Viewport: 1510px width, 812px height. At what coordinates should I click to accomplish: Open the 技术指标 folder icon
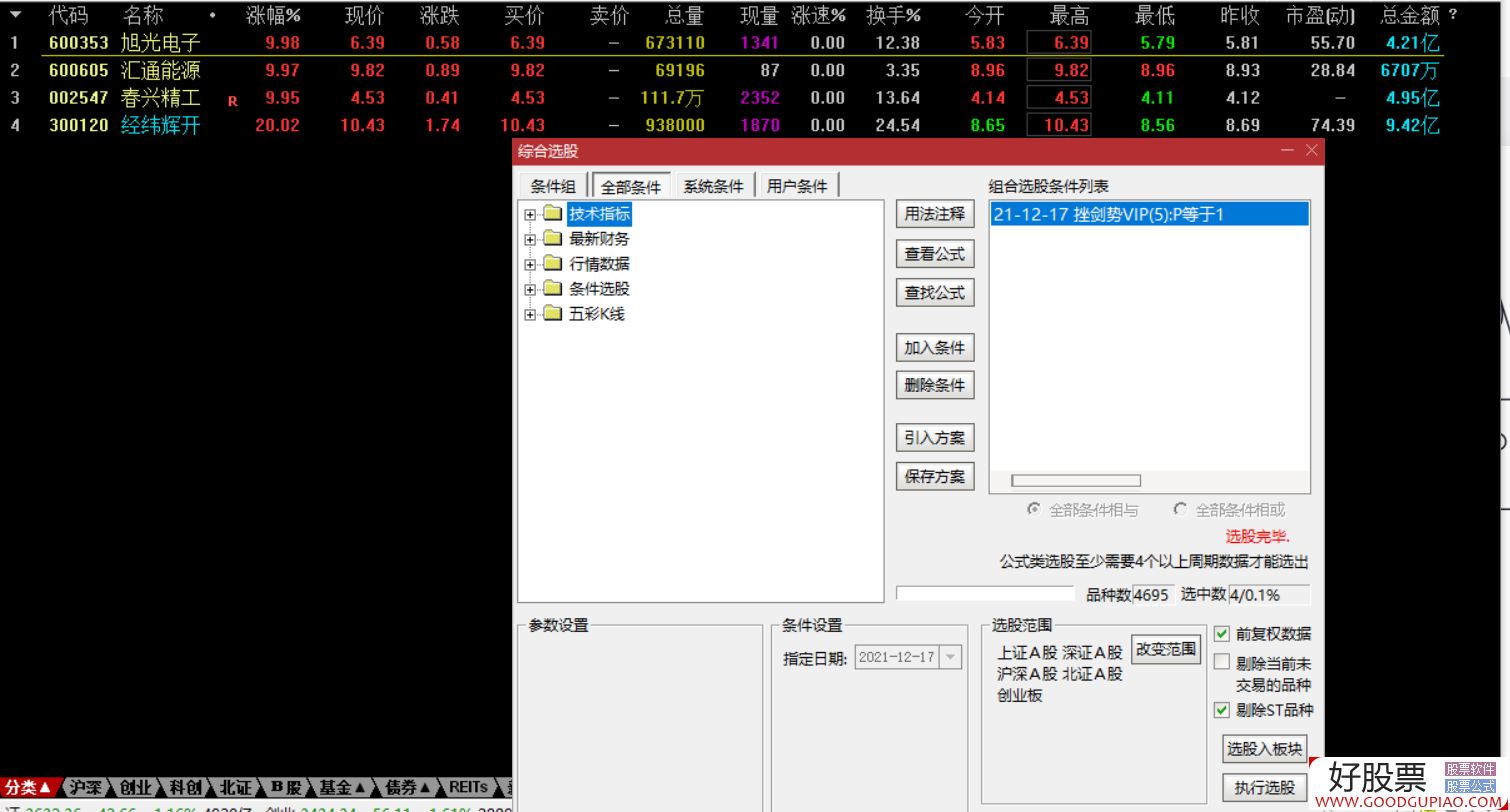pos(553,214)
